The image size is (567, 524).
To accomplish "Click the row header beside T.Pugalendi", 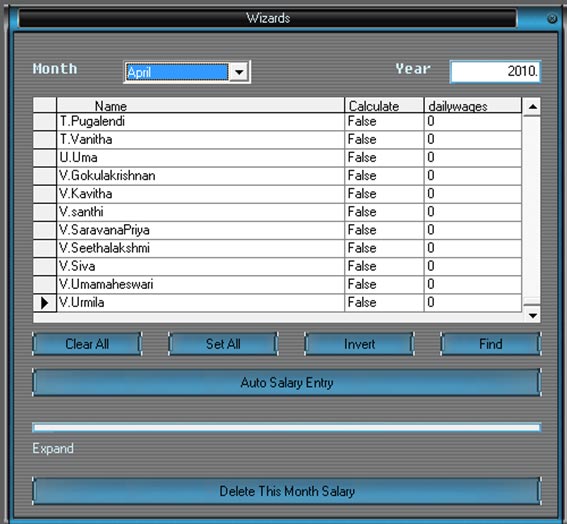I will (44, 122).
